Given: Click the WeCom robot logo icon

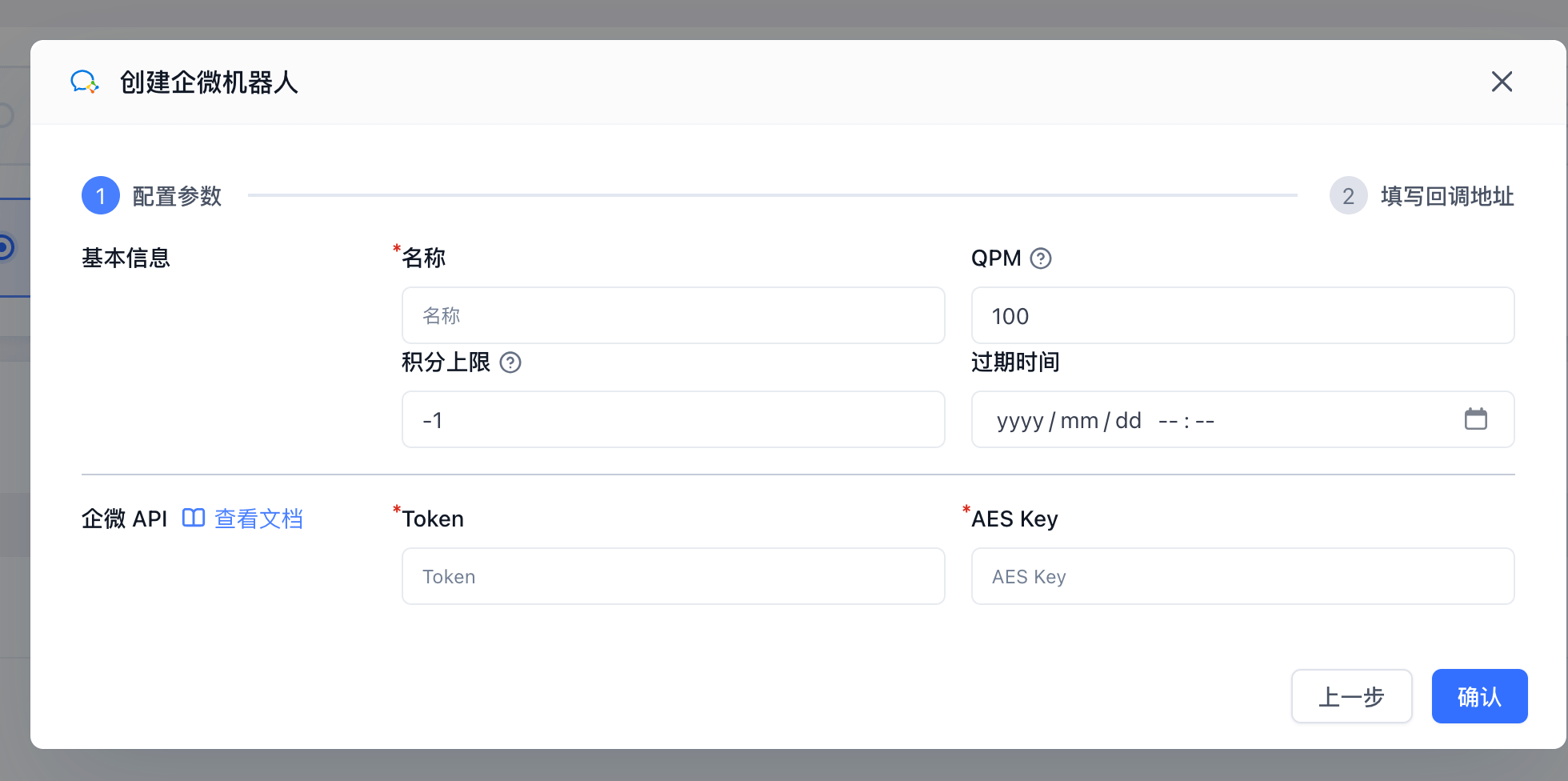Looking at the screenshot, I should click(x=84, y=82).
